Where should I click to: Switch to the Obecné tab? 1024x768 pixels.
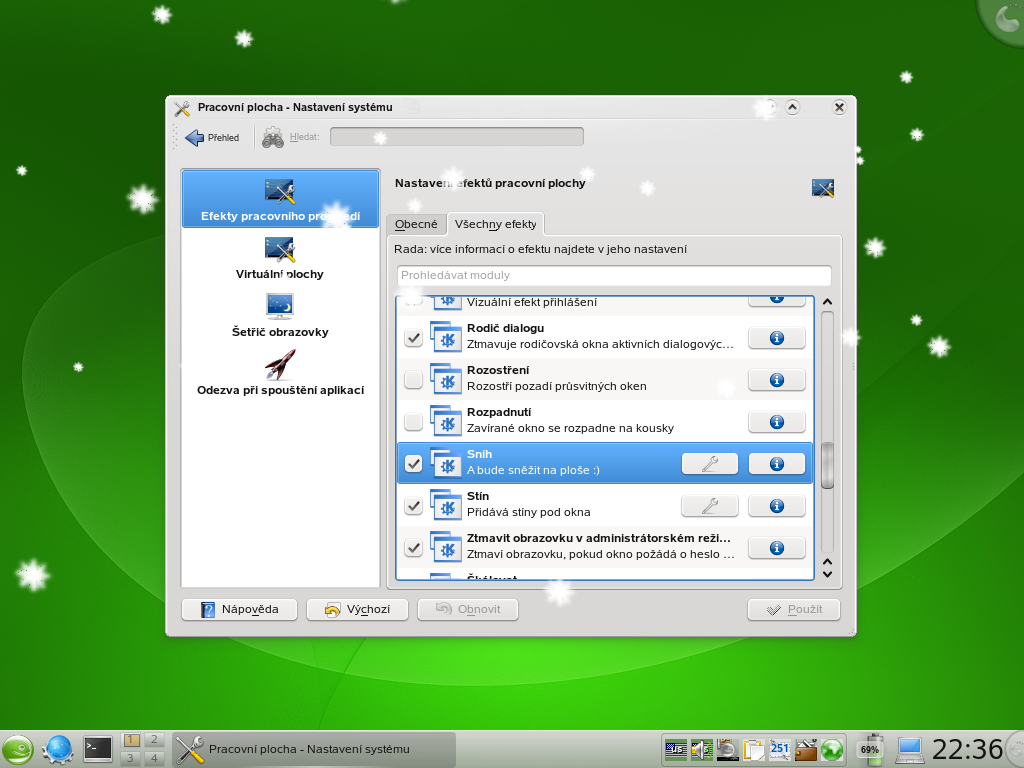pos(416,224)
